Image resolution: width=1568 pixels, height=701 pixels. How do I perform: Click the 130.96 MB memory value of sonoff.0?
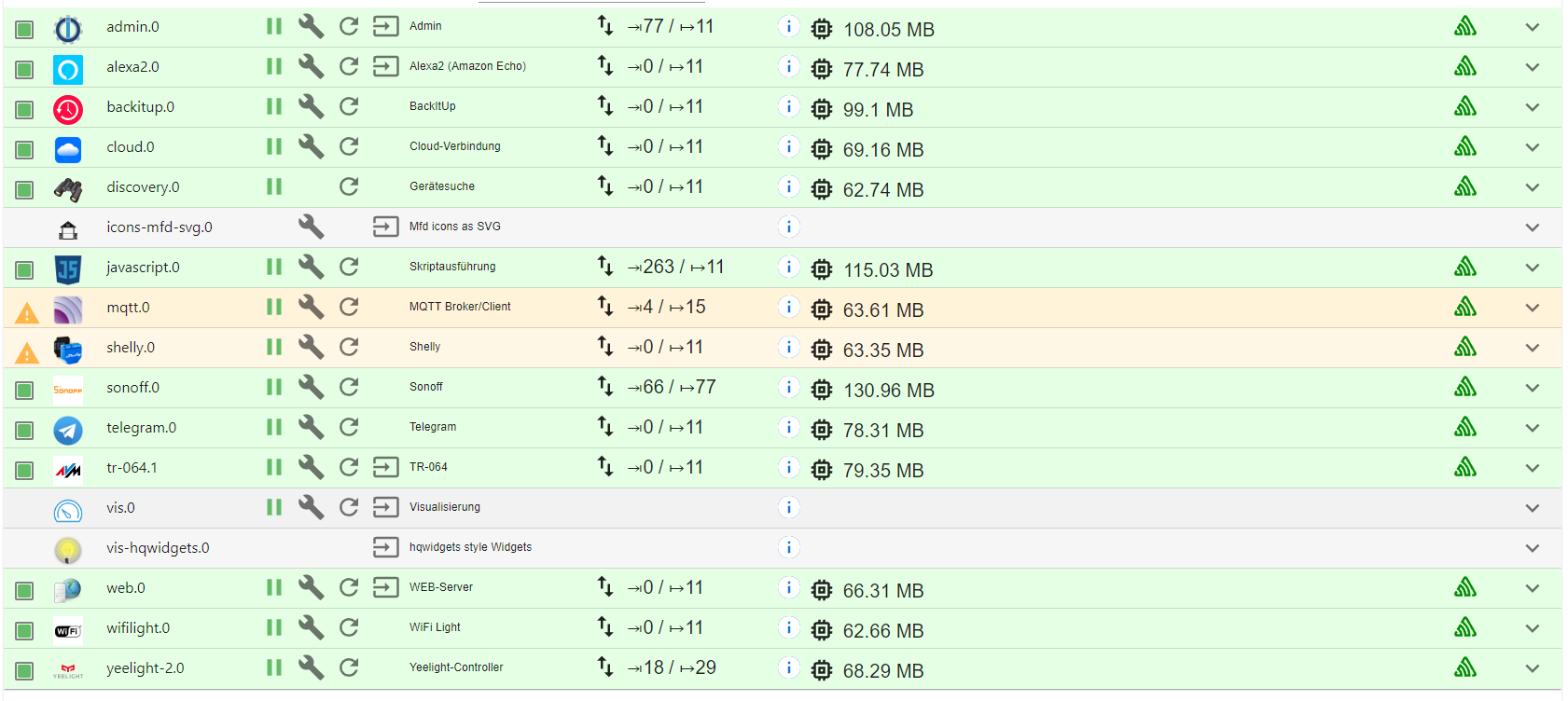pos(888,391)
